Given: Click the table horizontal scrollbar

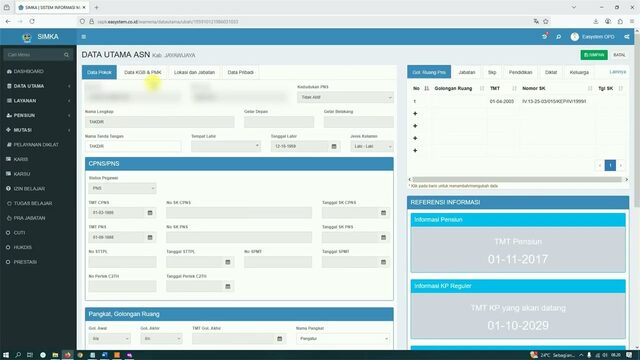Looking at the screenshot, I should (x=517, y=180).
